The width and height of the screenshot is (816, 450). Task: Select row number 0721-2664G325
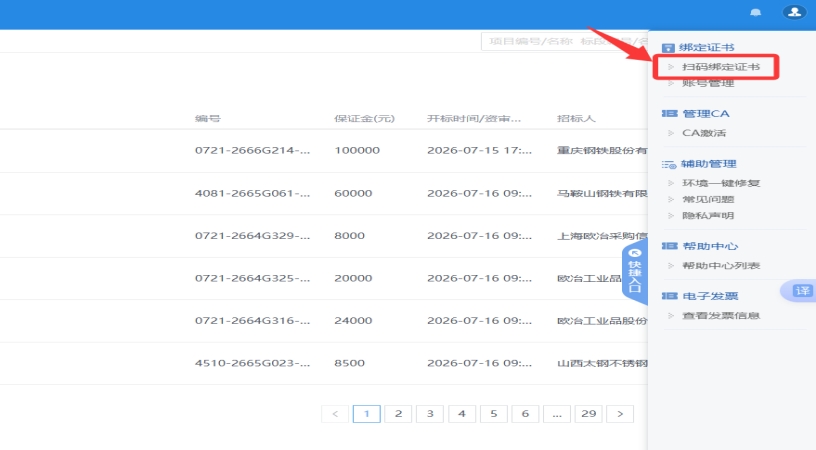(252, 278)
